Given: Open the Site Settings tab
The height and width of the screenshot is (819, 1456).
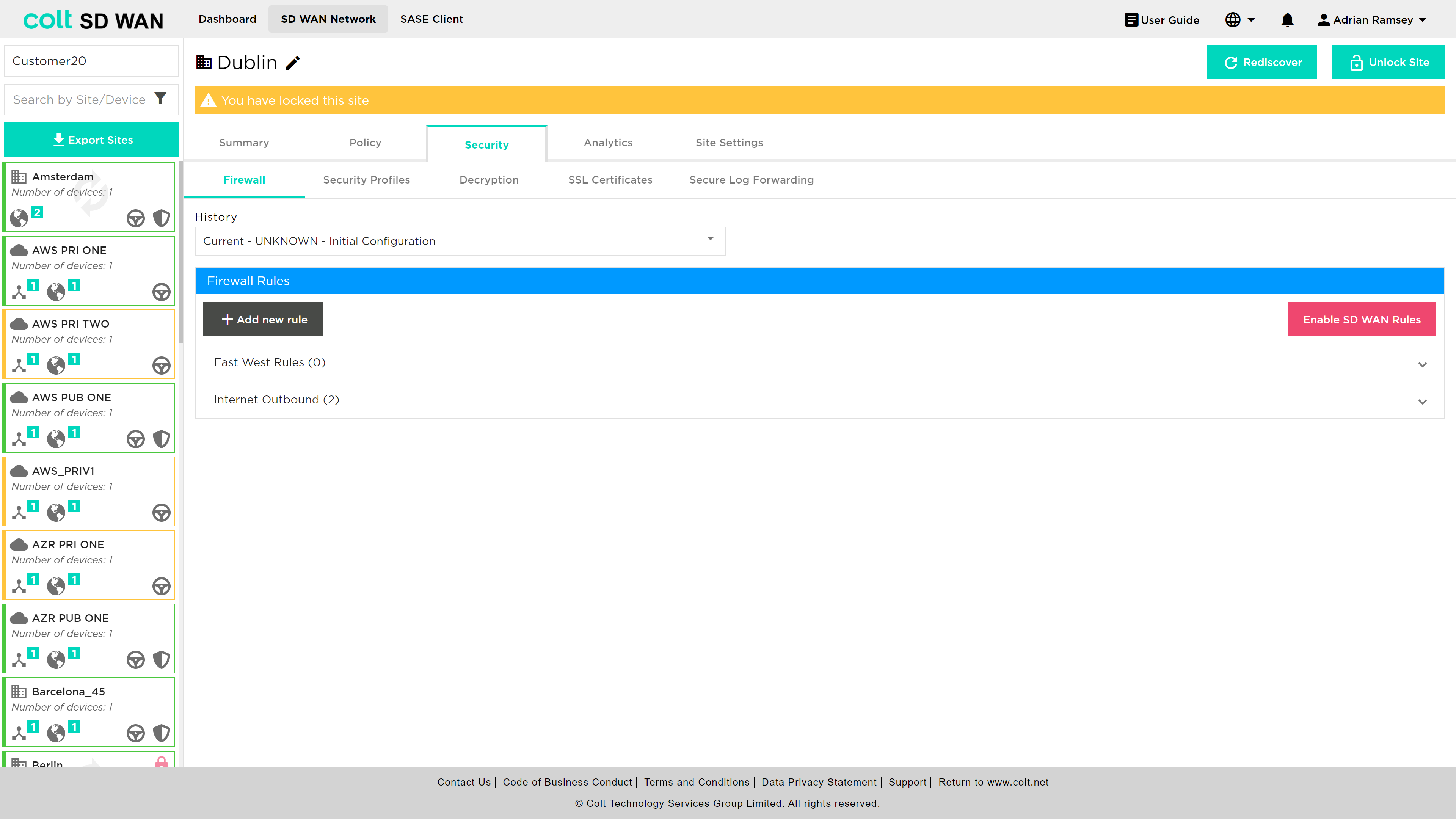Looking at the screenshot, I should coord(729,143).
